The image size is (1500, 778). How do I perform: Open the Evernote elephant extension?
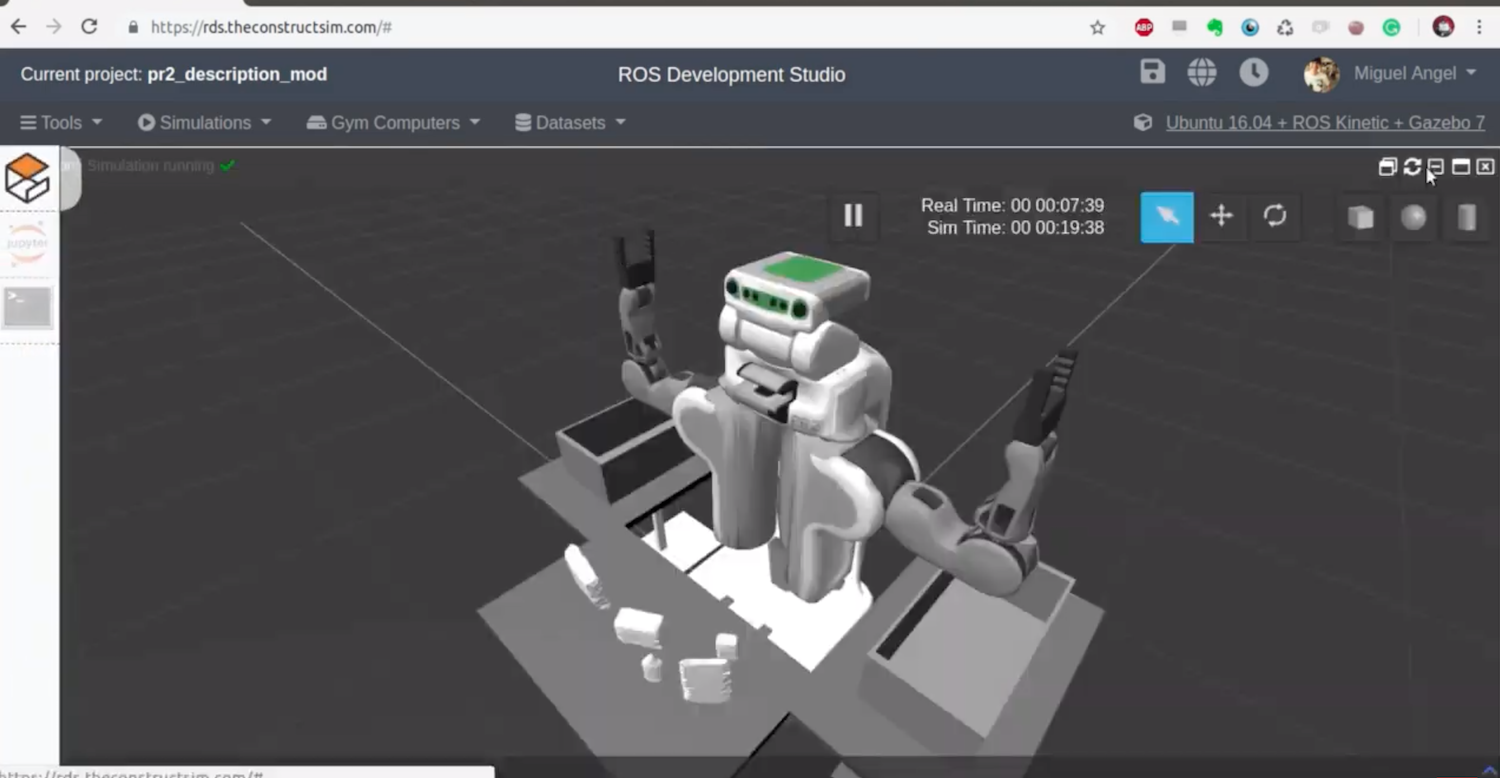(1215, 28)
